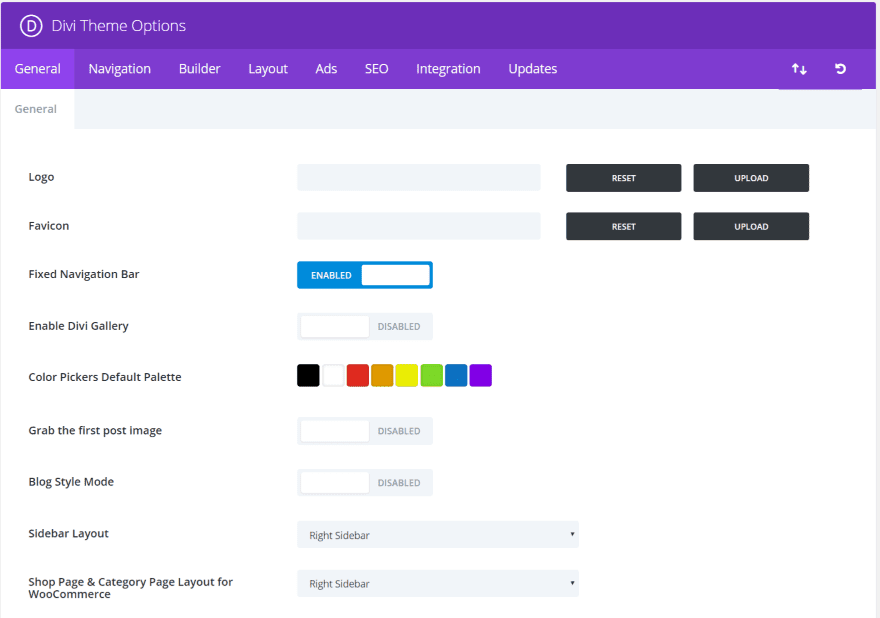This screenshot has height=618, width=880.
Task: Toggle Grab the first post image
Action: pos(365,431)
